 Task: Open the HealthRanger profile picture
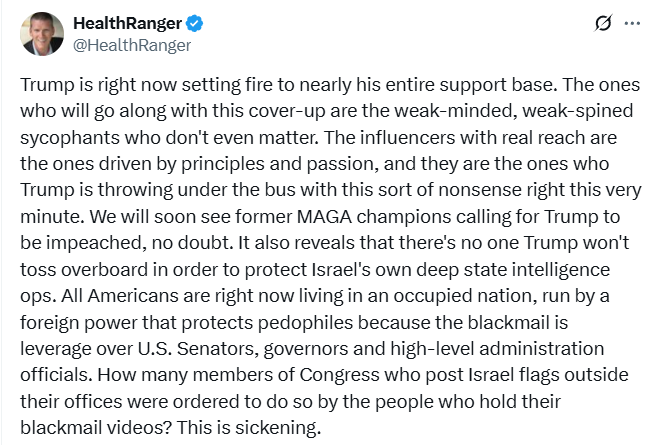42,34
